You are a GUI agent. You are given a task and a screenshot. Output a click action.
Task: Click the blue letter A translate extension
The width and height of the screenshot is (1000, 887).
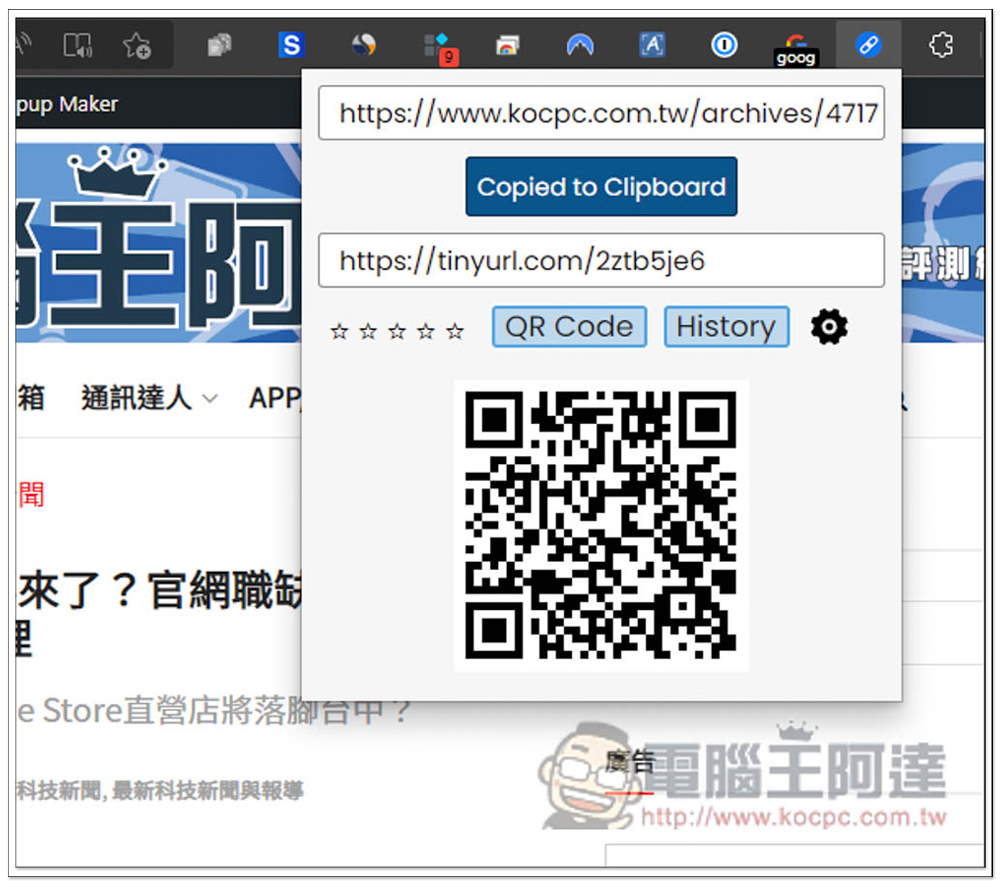pos(652,45)
